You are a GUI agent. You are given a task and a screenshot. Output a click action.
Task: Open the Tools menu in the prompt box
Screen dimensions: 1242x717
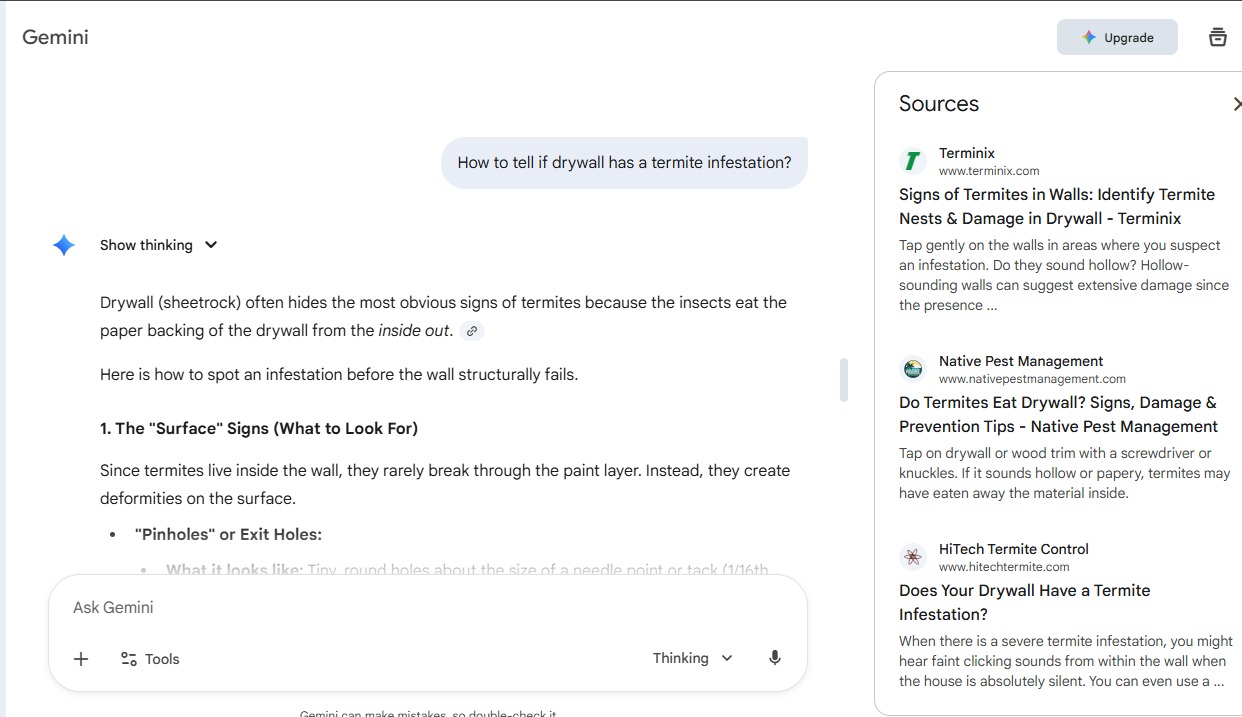point(150,659)
